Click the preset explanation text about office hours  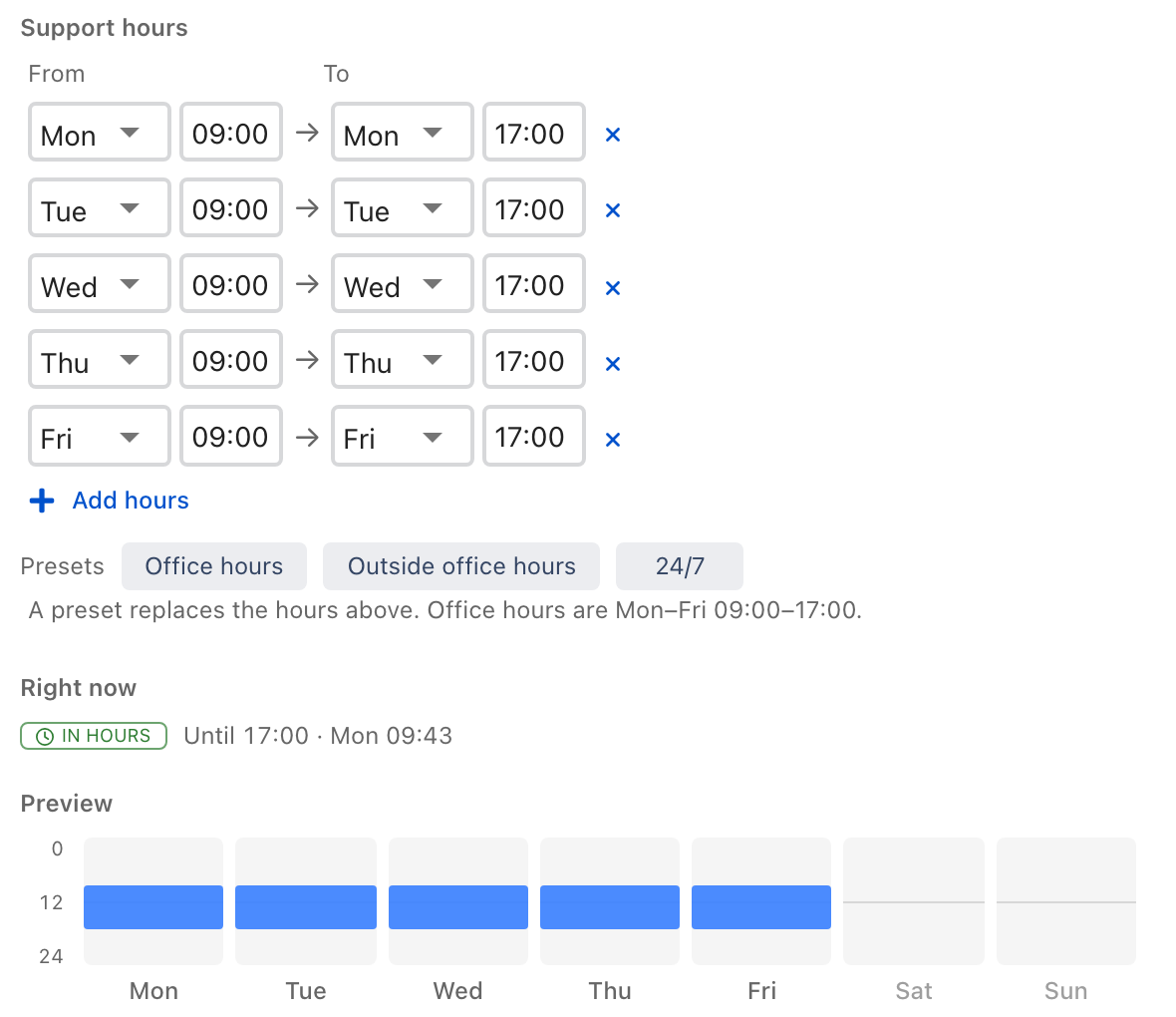[x=445, y=610]
